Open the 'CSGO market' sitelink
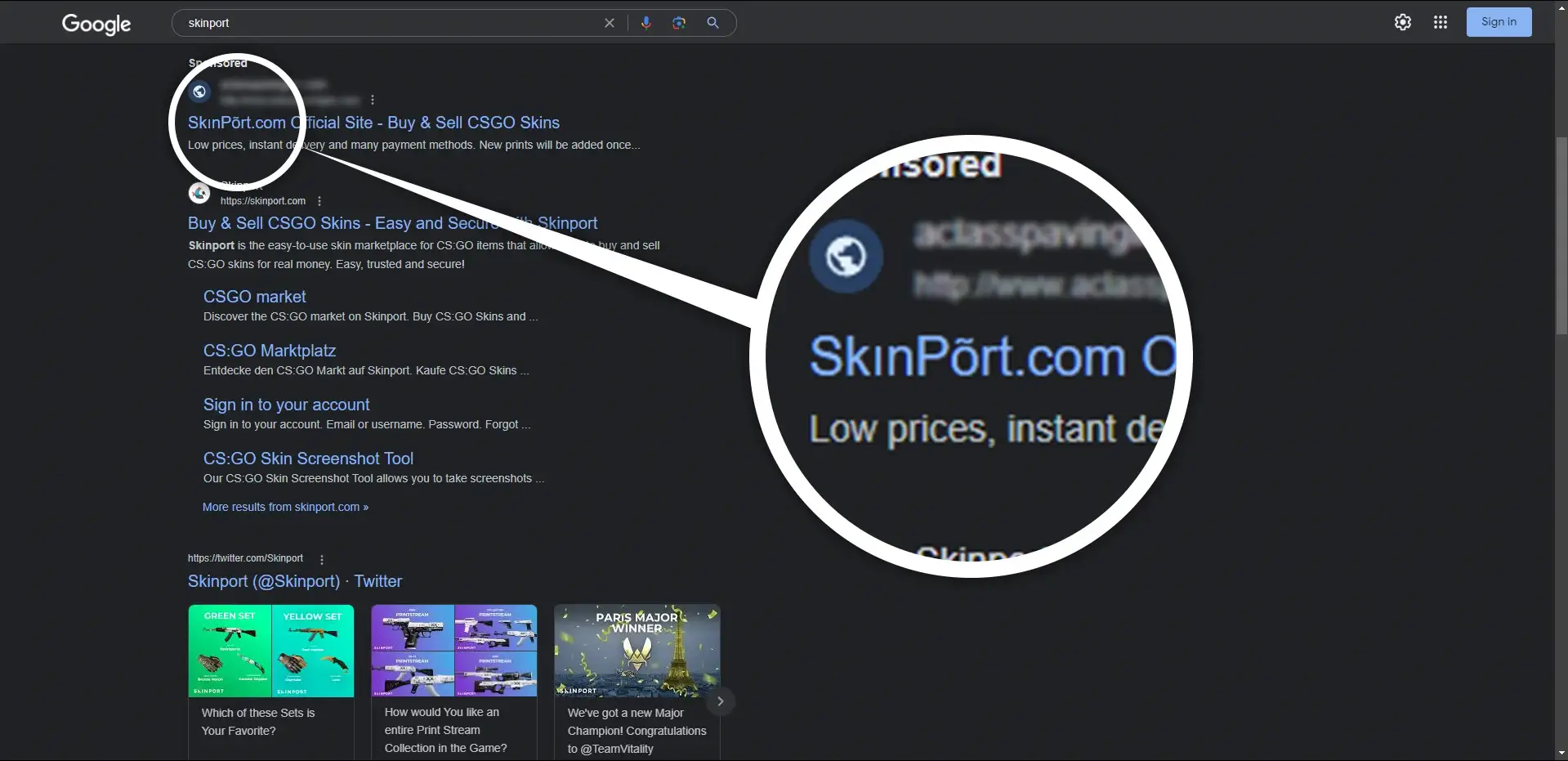1568x761 pixels. [x=254, y=297]
